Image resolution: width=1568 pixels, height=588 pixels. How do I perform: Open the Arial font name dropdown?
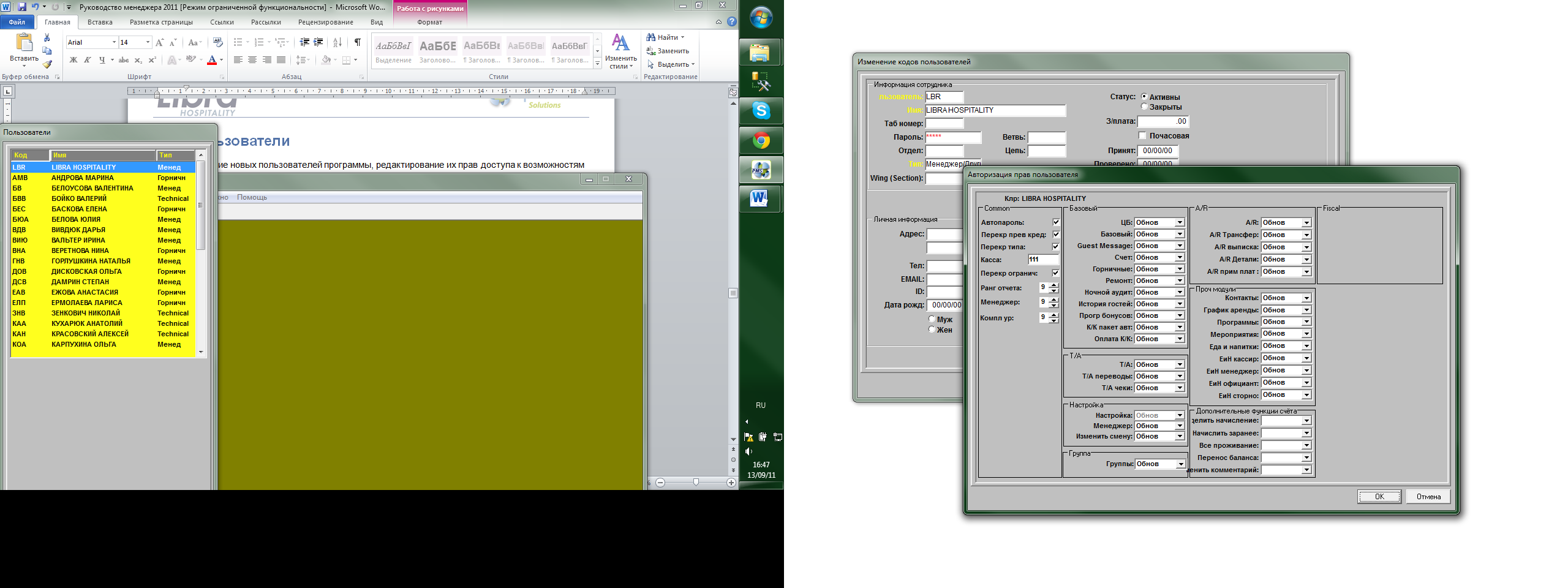click(114, 42)
